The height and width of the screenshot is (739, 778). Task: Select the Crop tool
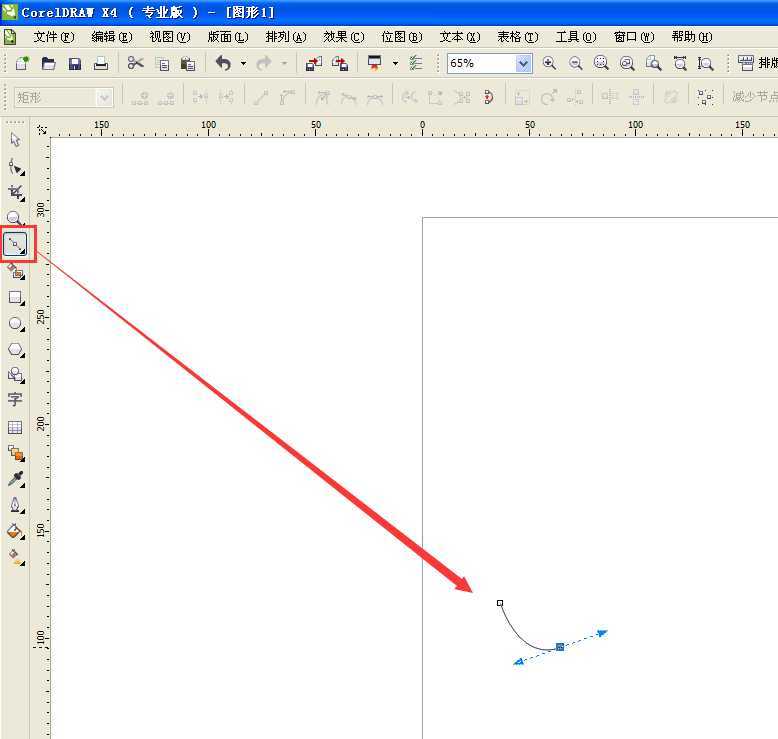click(15, 192)
